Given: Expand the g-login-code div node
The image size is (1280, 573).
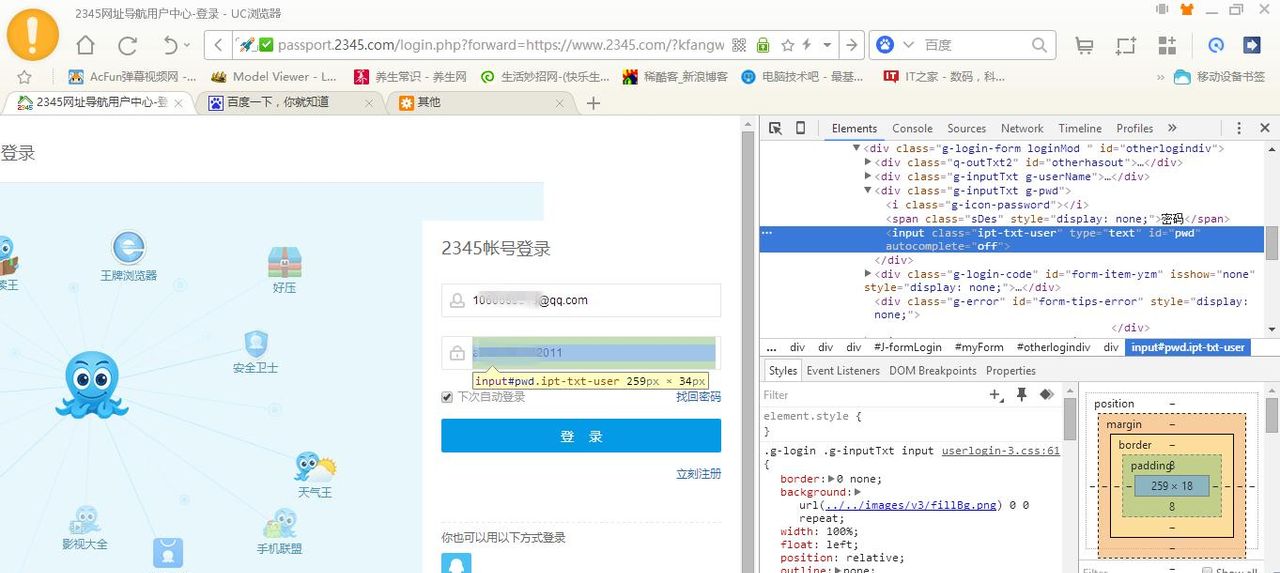Looking at the screenshot, I should pyautogui.click(x=868, y=274).
